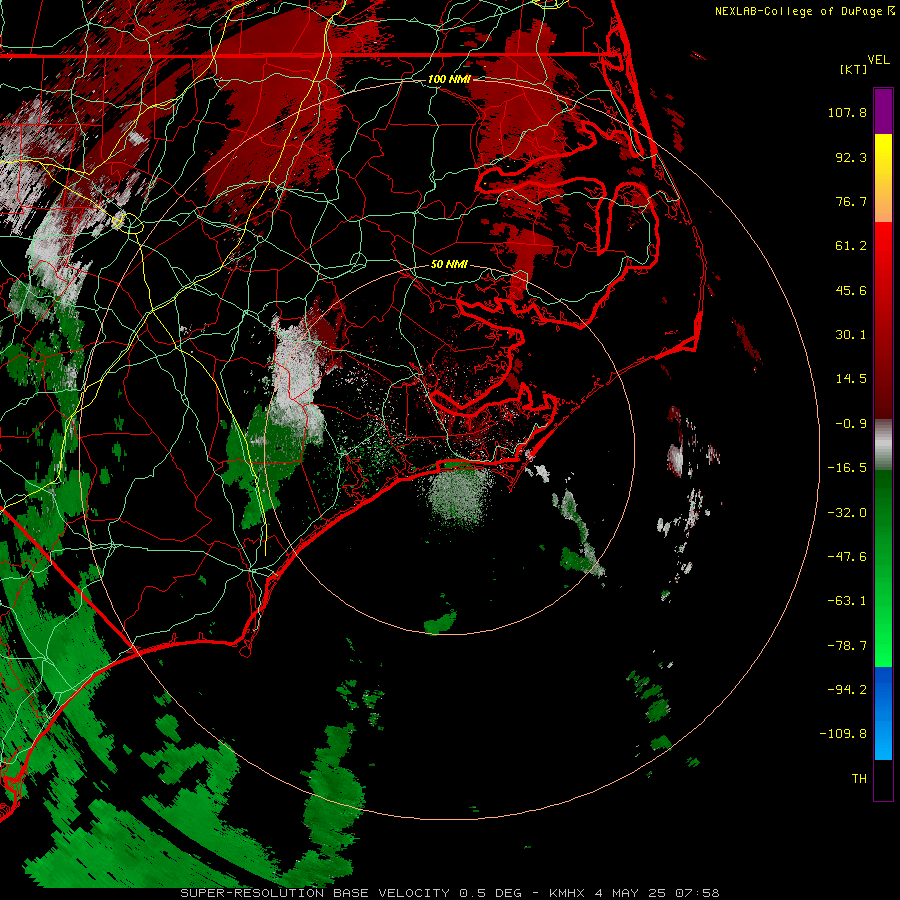Viewport: 900px width, 900px height.
Task: Click the -47.6 value on velocity scale
Action: tap(847, 557)
